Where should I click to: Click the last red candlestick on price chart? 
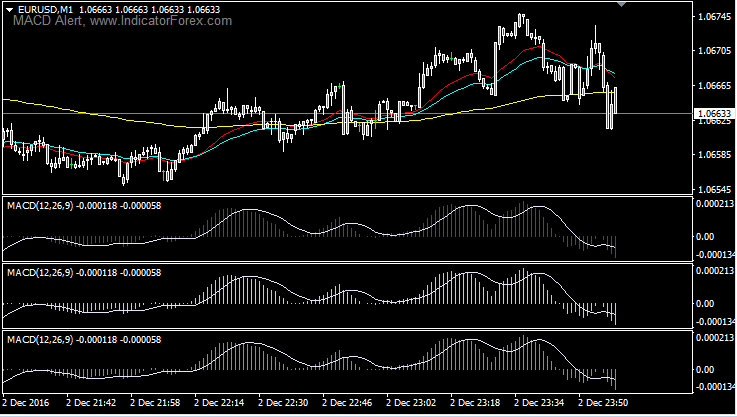(615, 100)
